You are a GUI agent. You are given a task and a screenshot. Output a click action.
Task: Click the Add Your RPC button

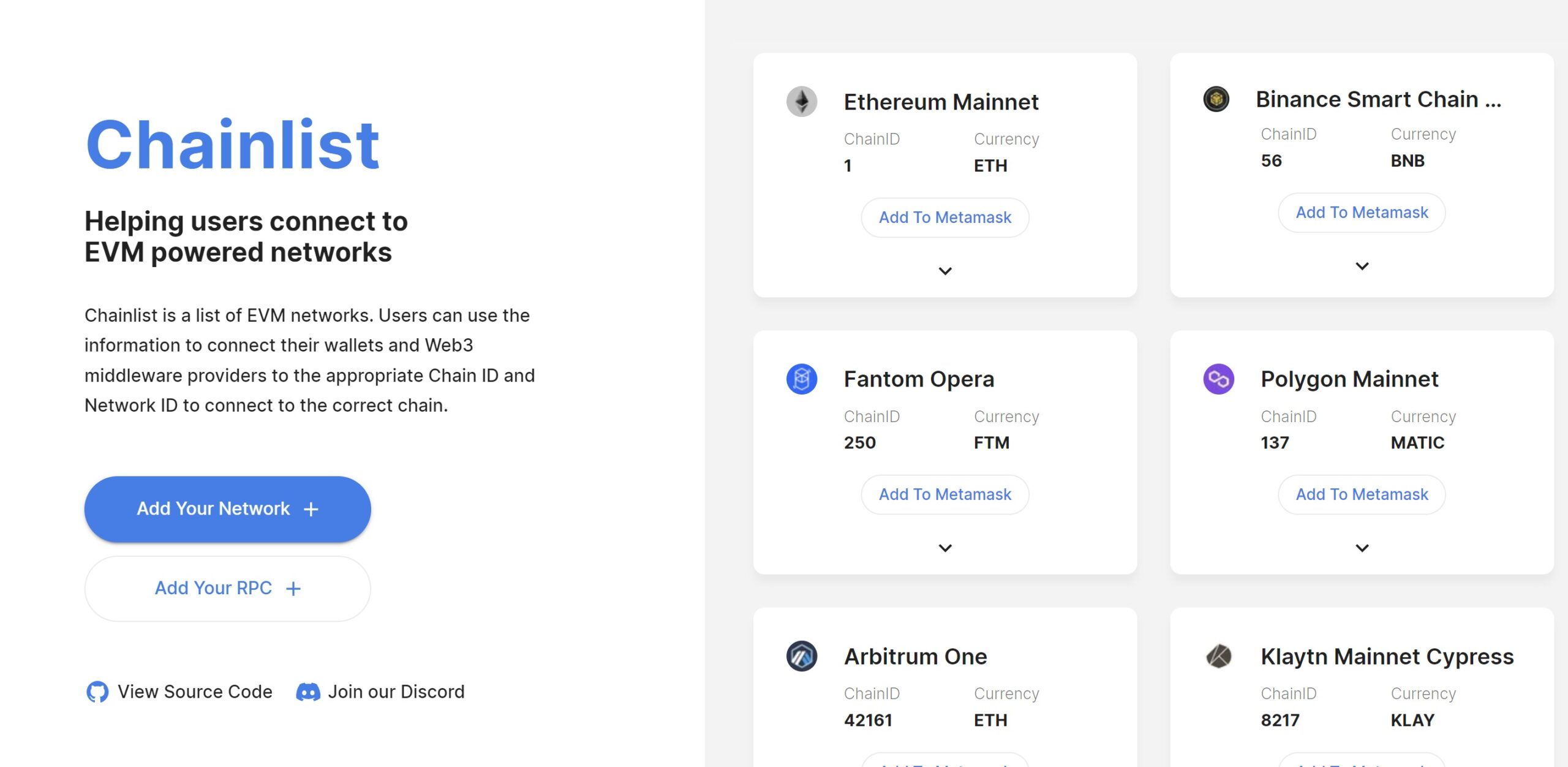click(227, 588)
